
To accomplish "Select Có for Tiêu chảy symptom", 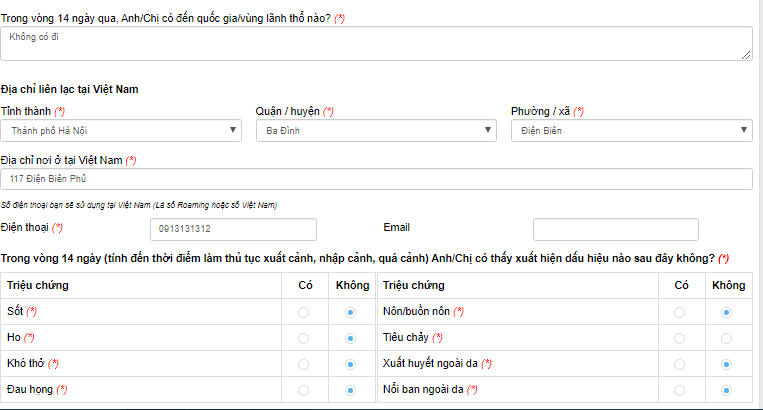I will coord(679,339).
